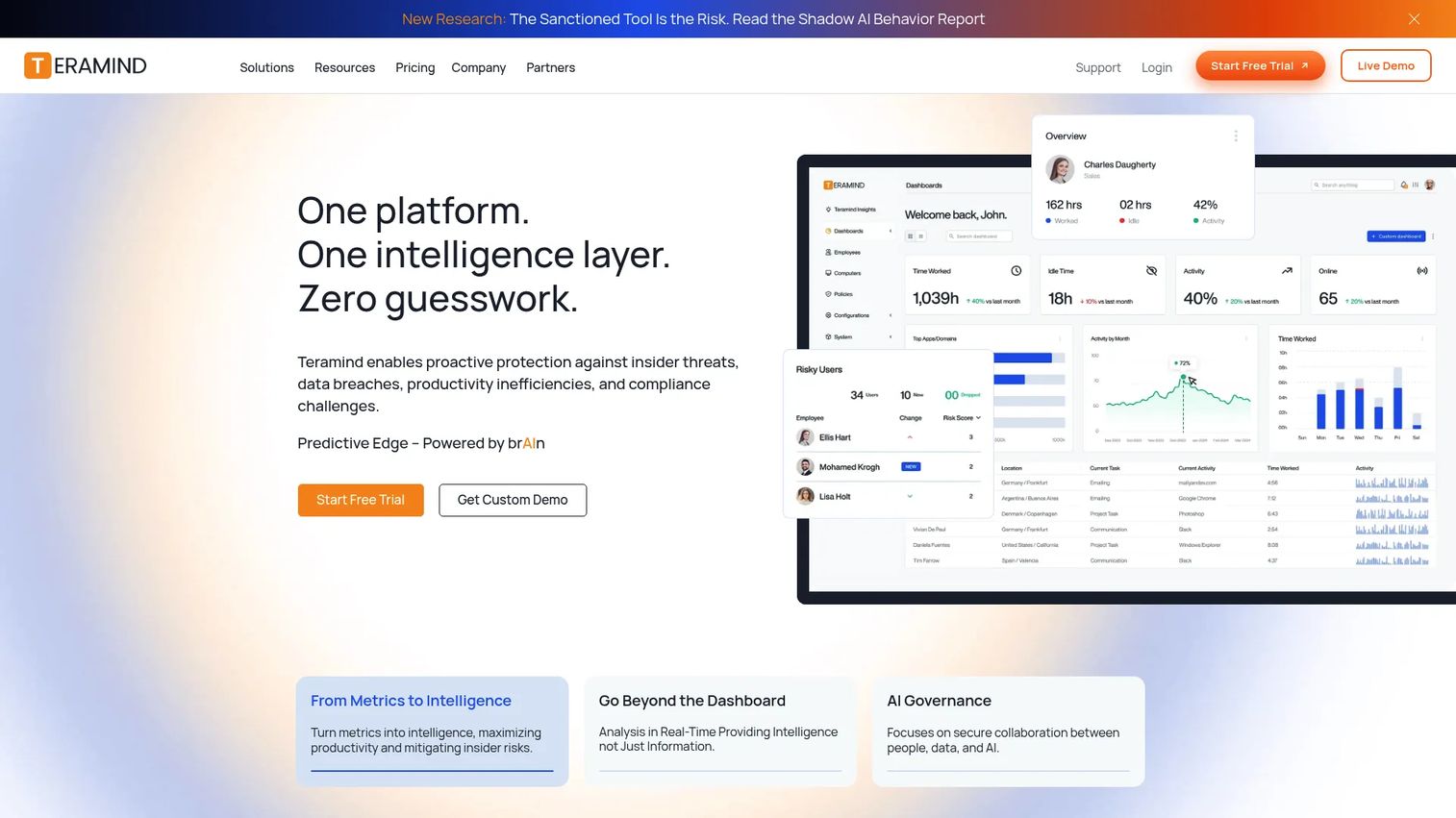Select Policies in the dashboard sidebar
Viewport: 1456px width, 818px height.
tap(840, 294)
